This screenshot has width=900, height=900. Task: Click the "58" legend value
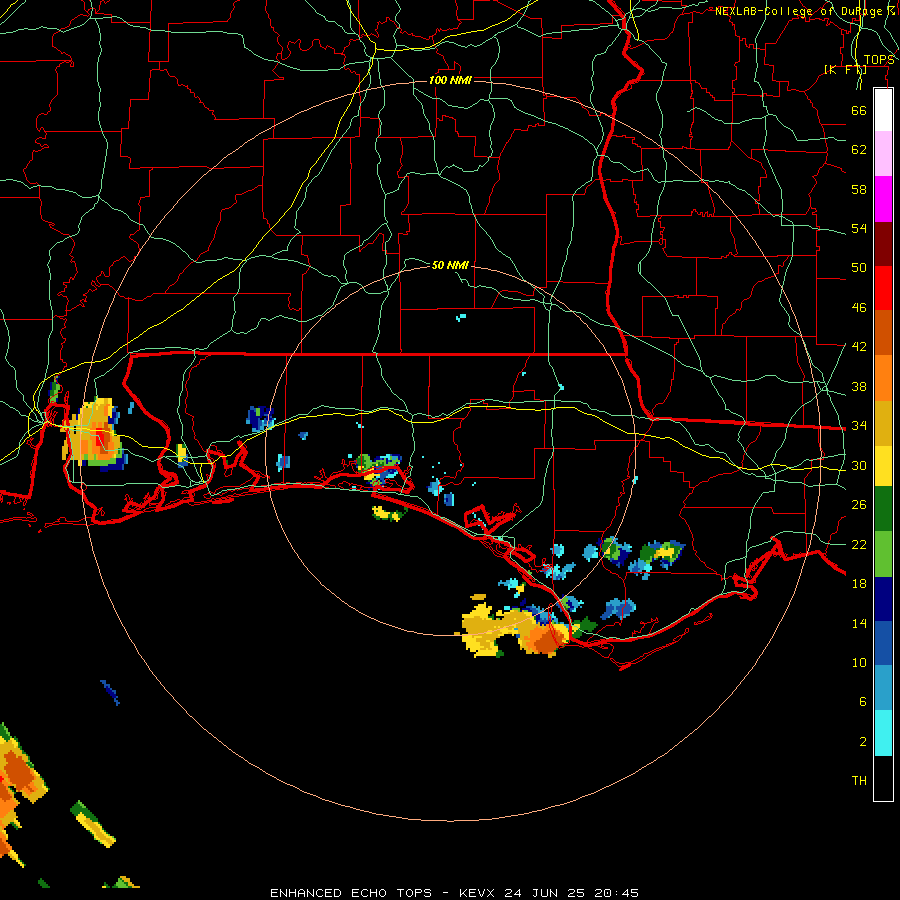click(859, 189)
